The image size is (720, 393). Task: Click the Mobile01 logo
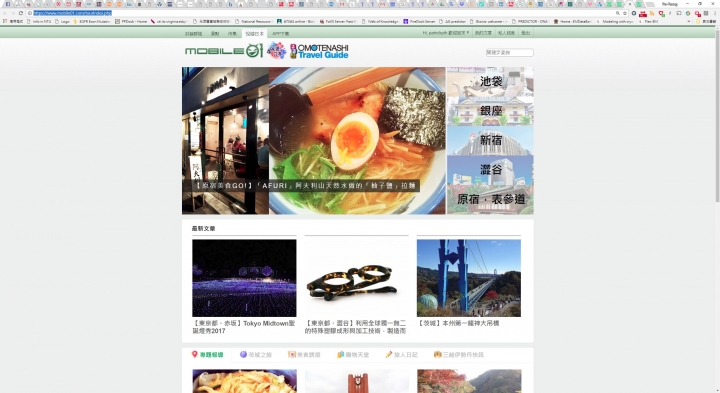224,51
